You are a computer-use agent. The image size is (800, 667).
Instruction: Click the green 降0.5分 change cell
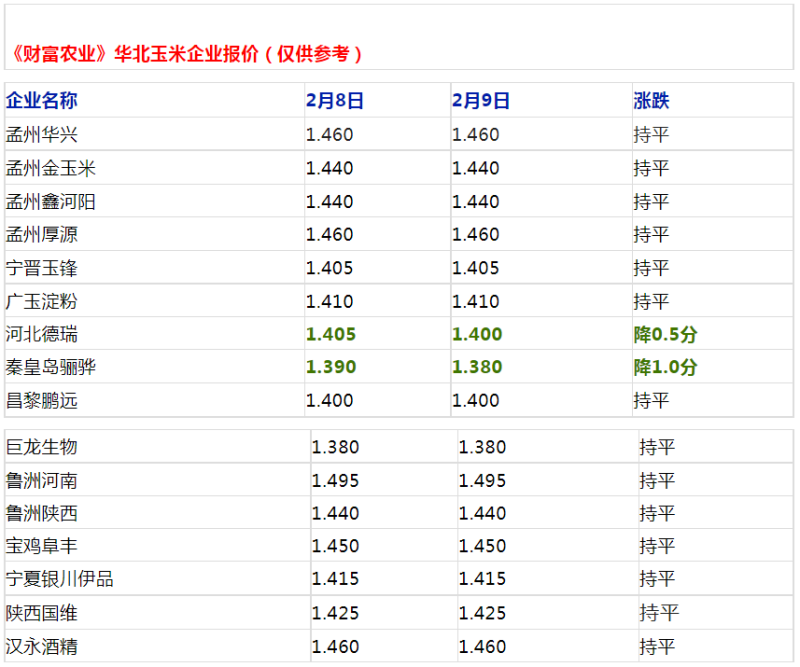click(665, 334)
